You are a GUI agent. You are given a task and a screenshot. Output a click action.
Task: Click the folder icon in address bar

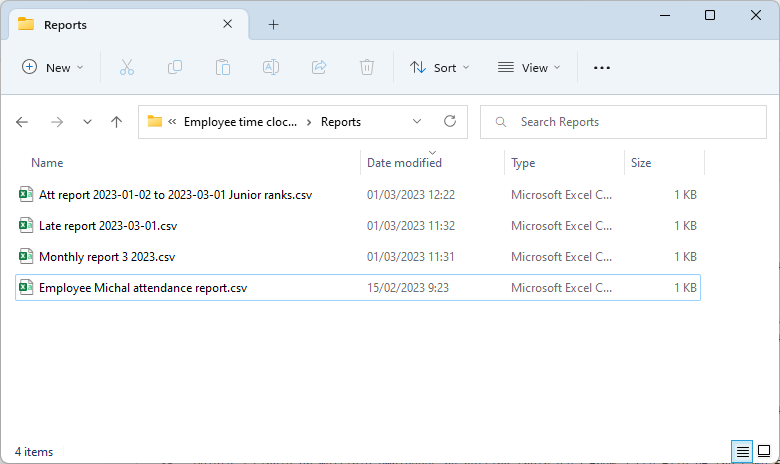(x=155, y=121)
